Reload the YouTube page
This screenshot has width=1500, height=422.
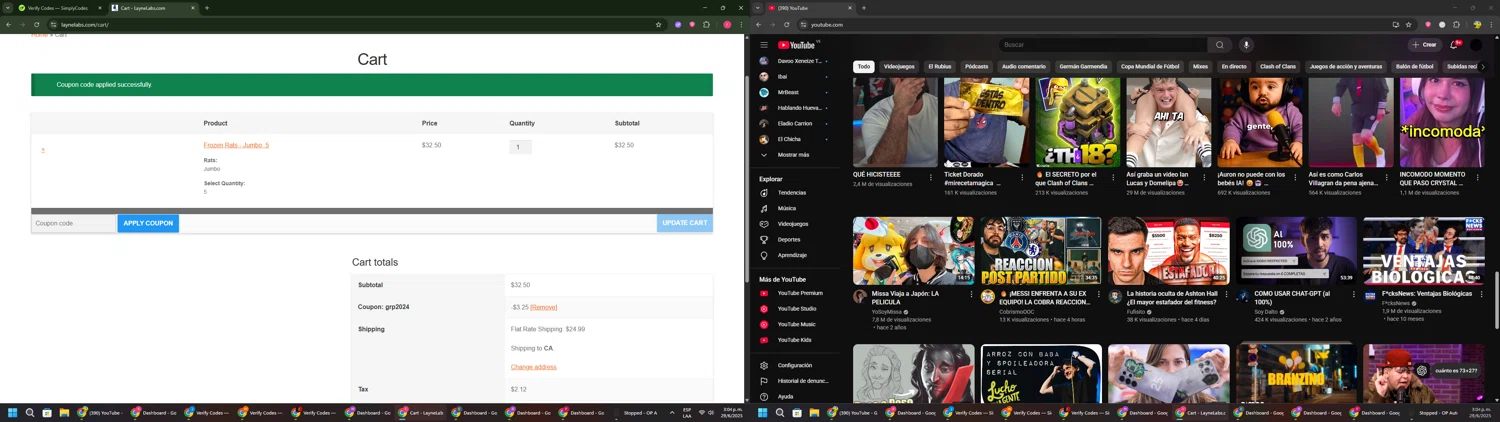click(x=787, y=24)
